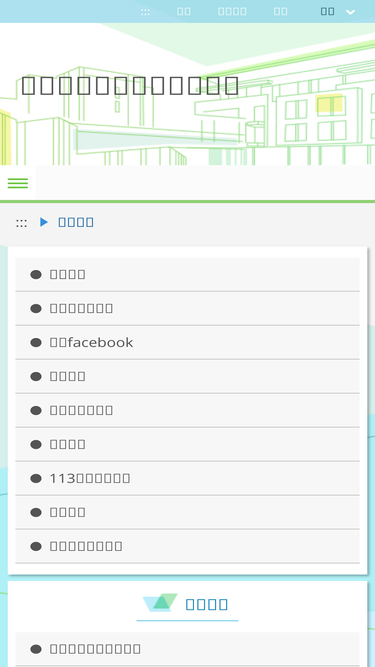Open the facebook link in the list
This screenshot has width=375, height=667.
[x=188, y=342]
